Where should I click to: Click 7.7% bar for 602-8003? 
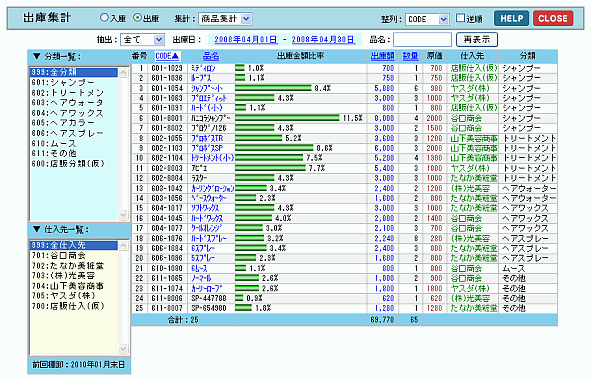click(x=270, y=168)
